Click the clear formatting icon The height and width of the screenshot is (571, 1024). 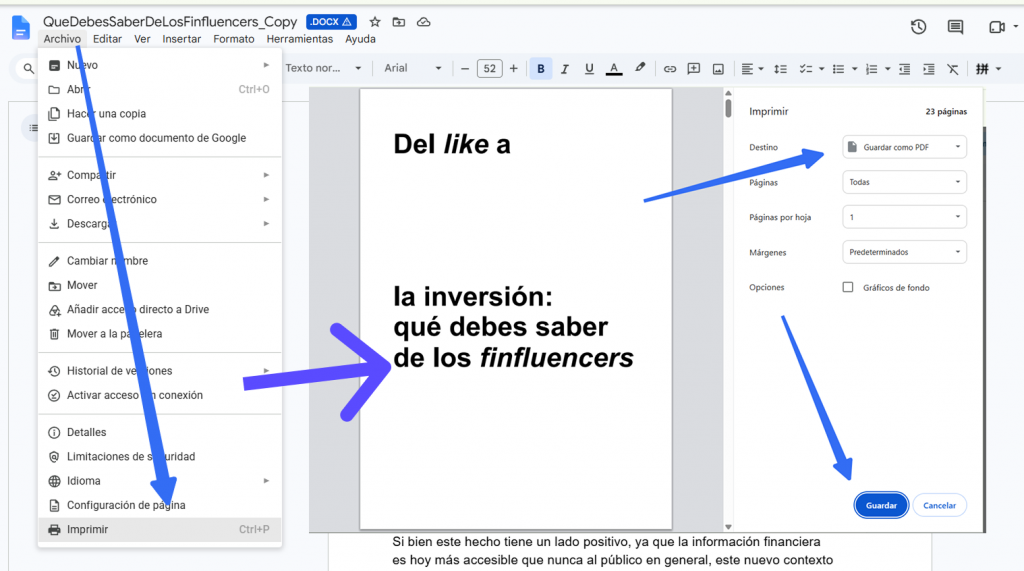[953, 69]
